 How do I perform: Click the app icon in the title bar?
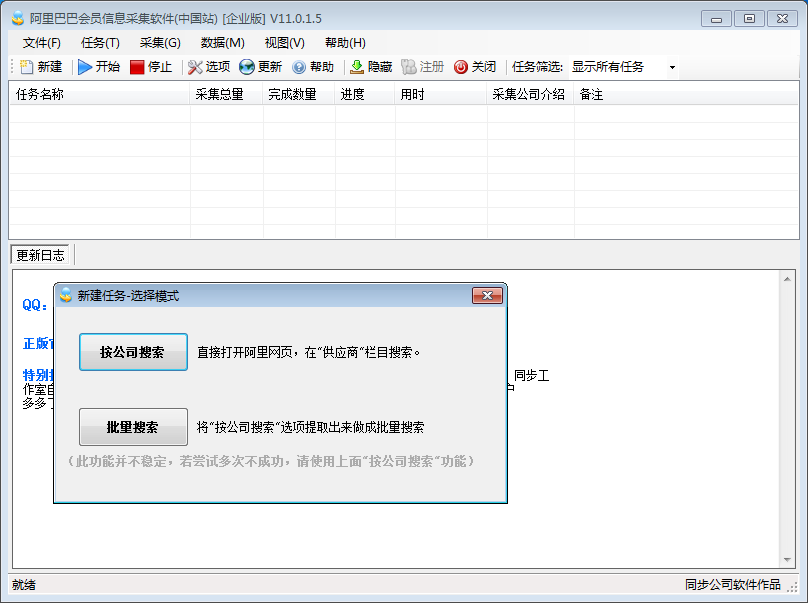click(18, 19)
